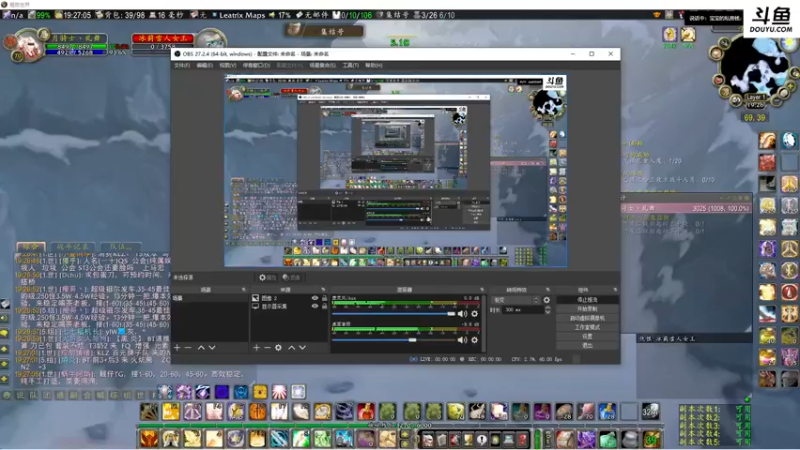The width and height of the screenshot is (800, 450).
Task: Open microphone audio settings gear
Action: (x=474, y=314)
